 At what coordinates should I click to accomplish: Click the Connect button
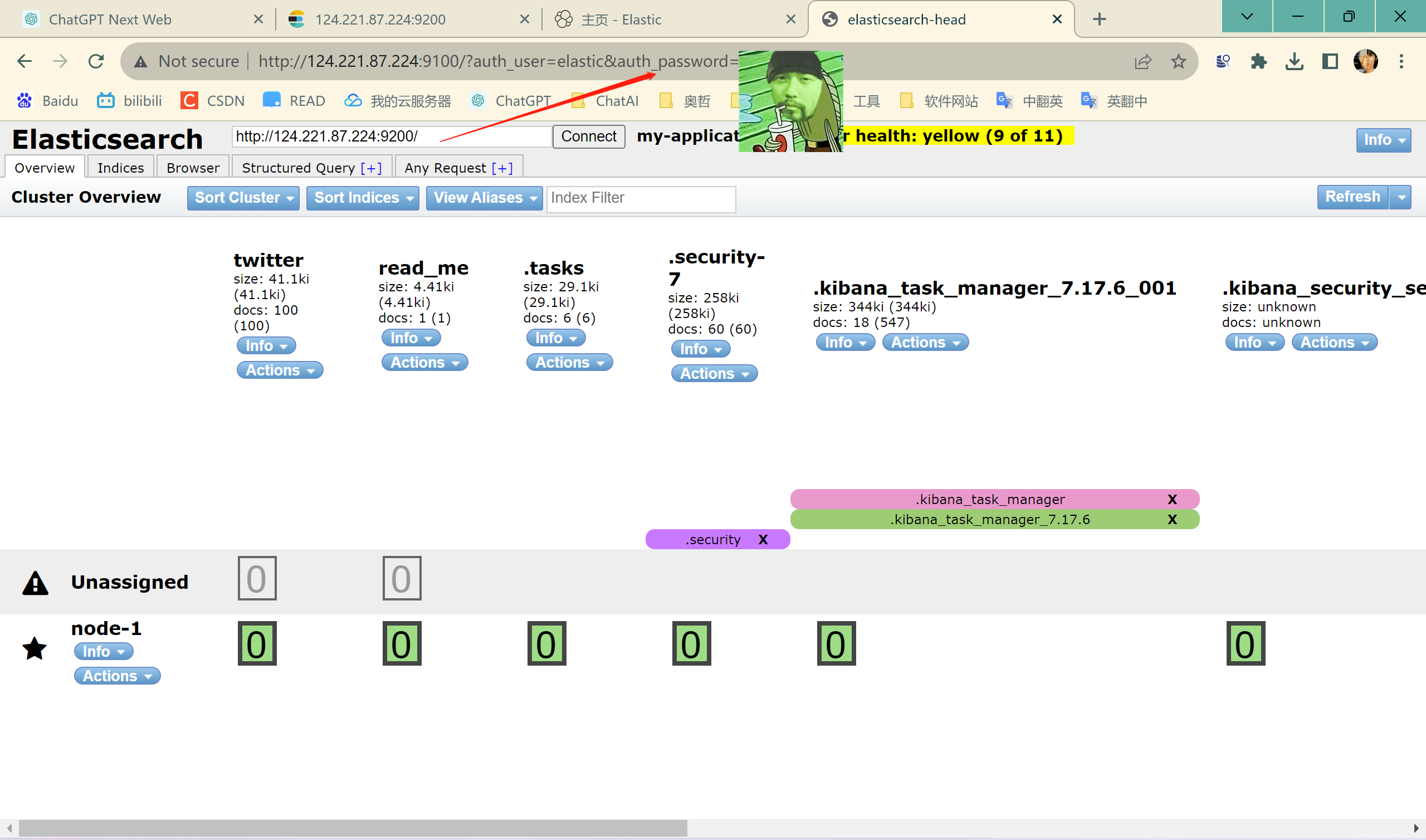click(589, 136)
